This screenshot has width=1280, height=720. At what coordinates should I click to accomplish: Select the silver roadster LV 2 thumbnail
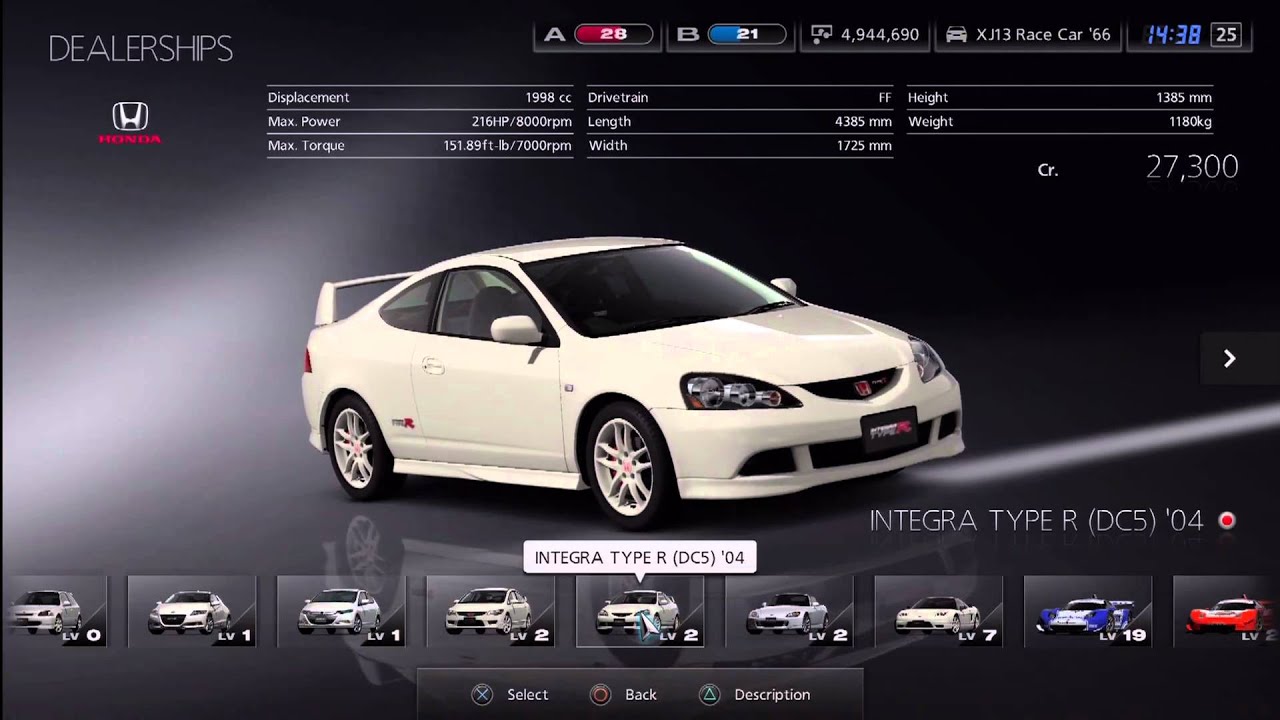click(x=789, y=611)
